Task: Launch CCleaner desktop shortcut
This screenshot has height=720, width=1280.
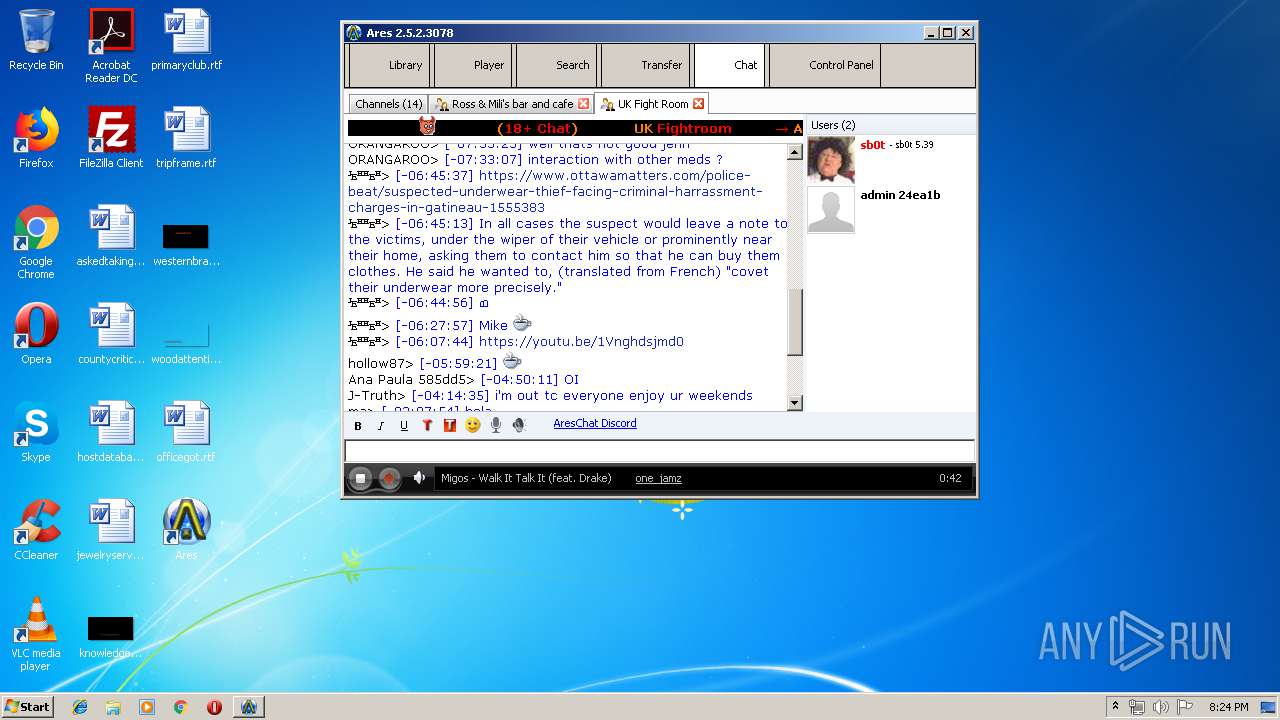Action: point(36,530)
